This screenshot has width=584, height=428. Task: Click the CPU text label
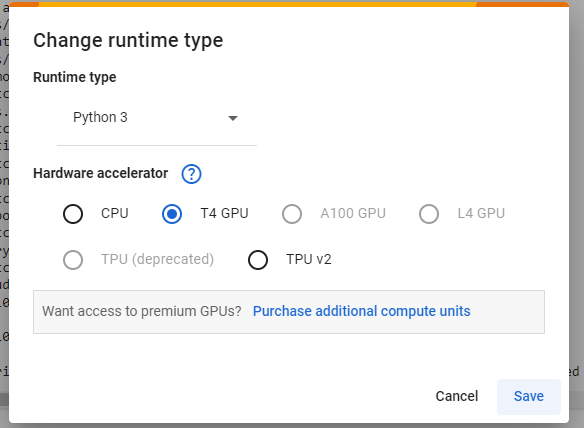115,213
